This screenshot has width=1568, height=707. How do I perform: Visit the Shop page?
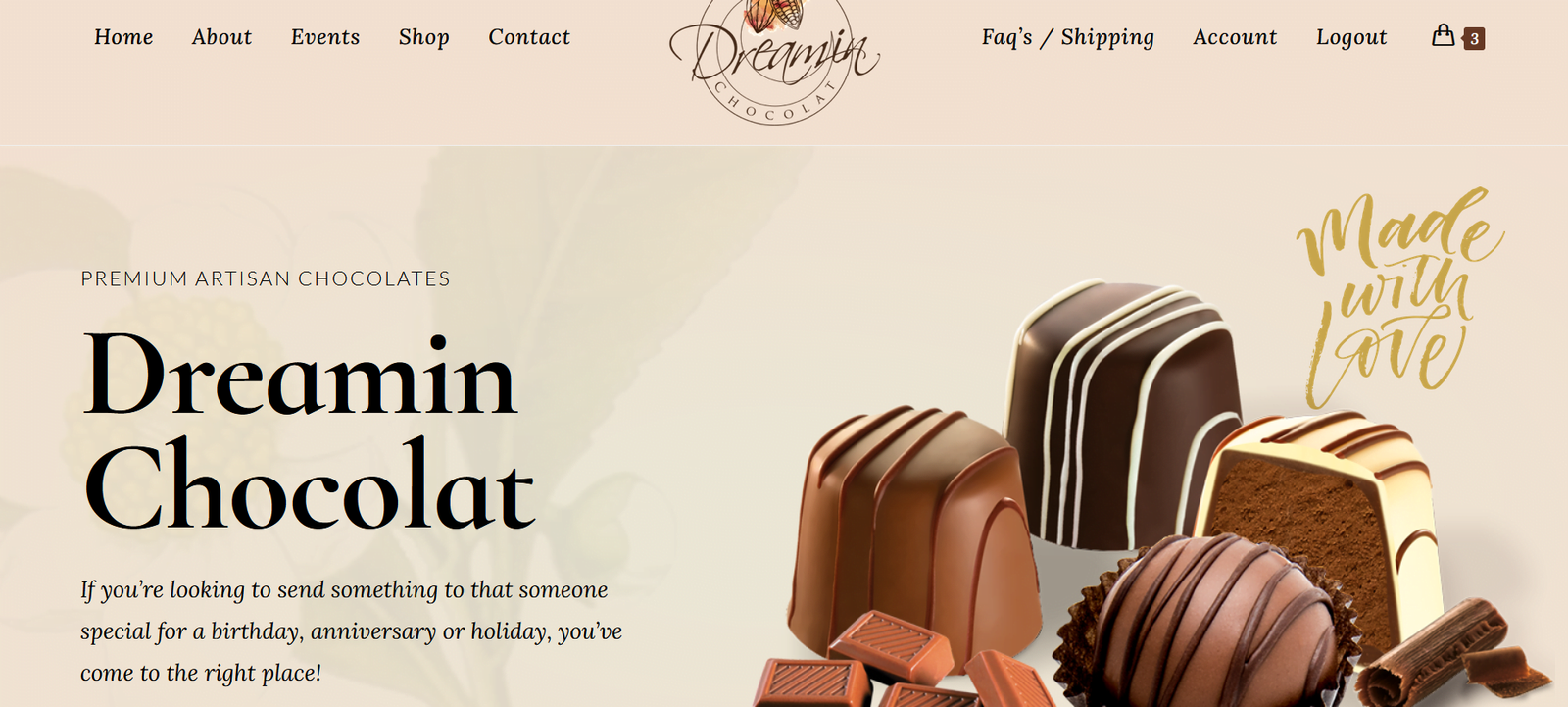pyautogui.click(x=424, y=37)
